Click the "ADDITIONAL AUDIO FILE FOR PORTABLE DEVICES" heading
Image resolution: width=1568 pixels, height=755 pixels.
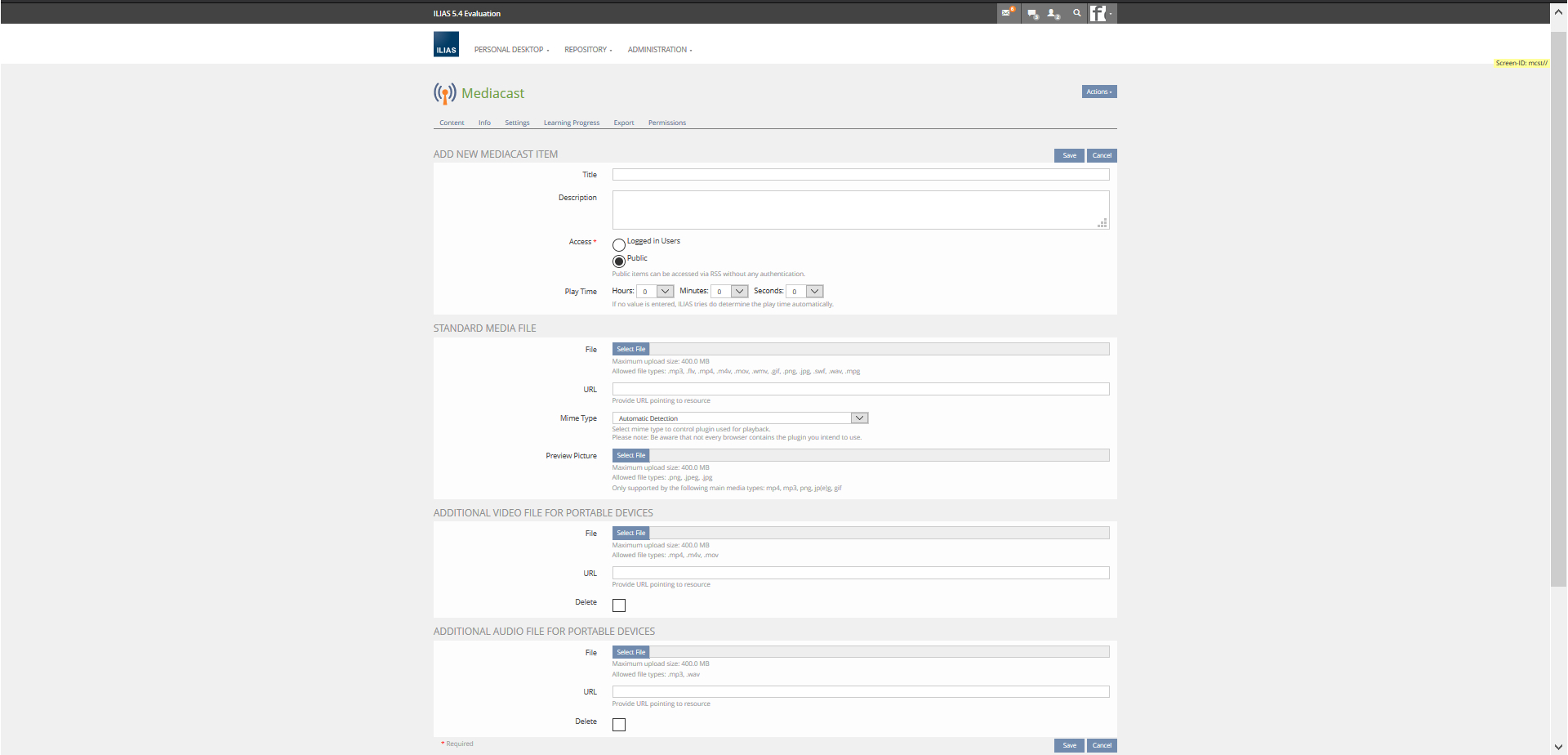click(544, 632)
